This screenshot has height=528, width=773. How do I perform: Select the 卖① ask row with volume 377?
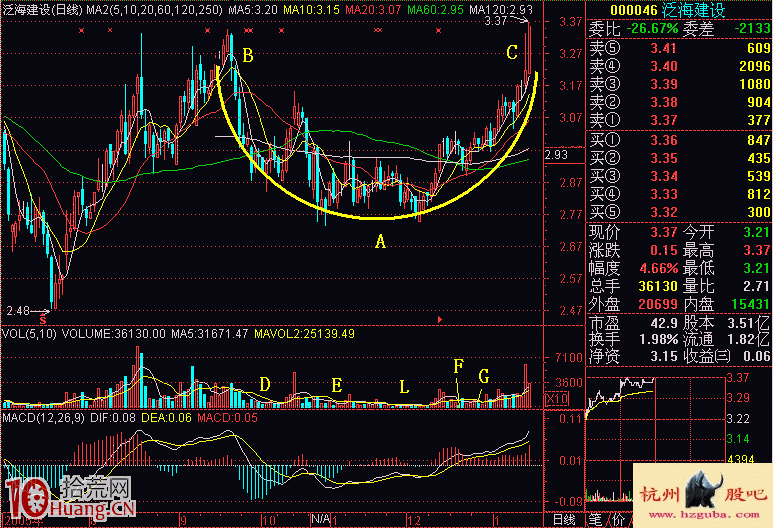(x=679, y=120)
